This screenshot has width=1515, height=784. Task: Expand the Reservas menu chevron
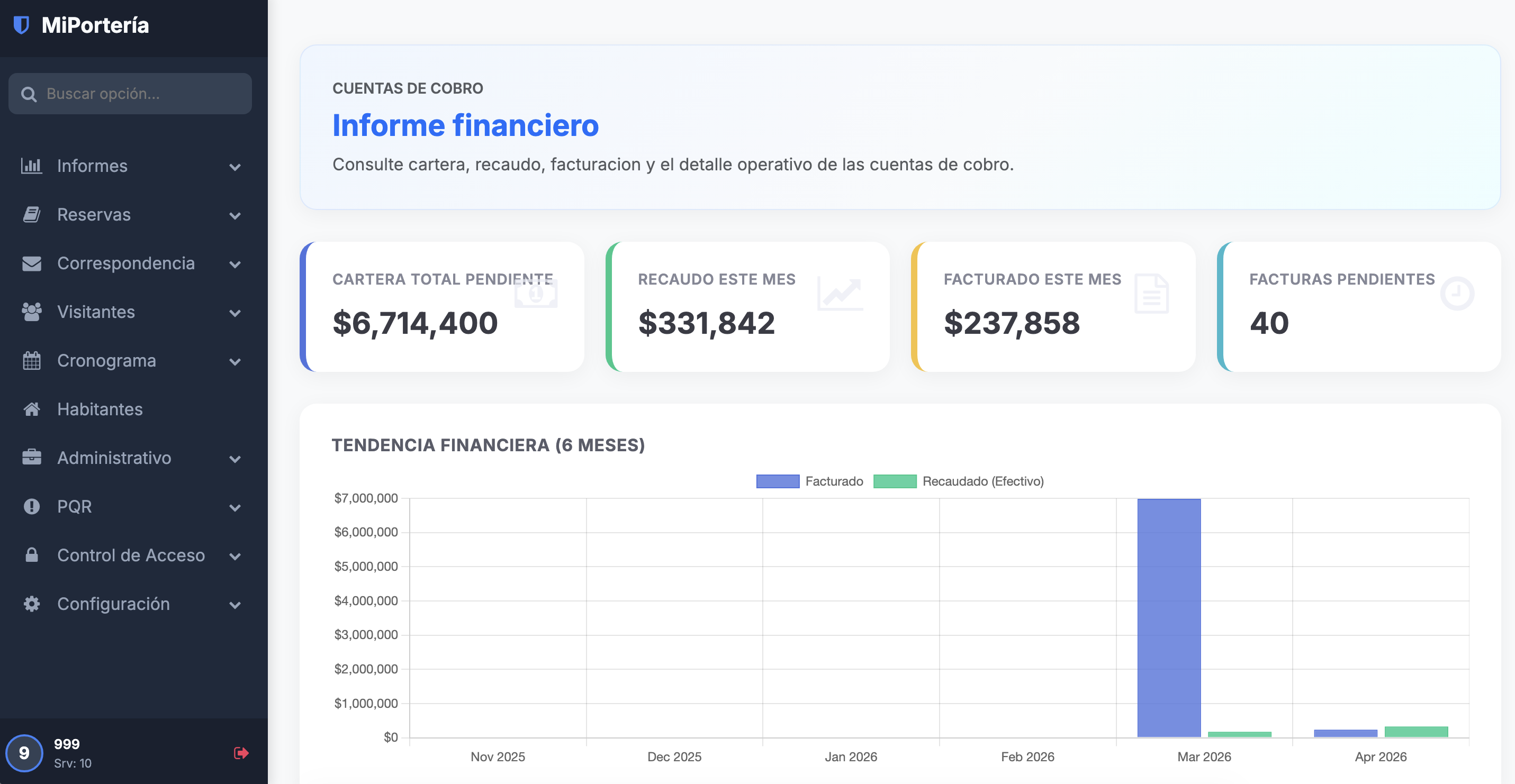click(x=235, y=216)
